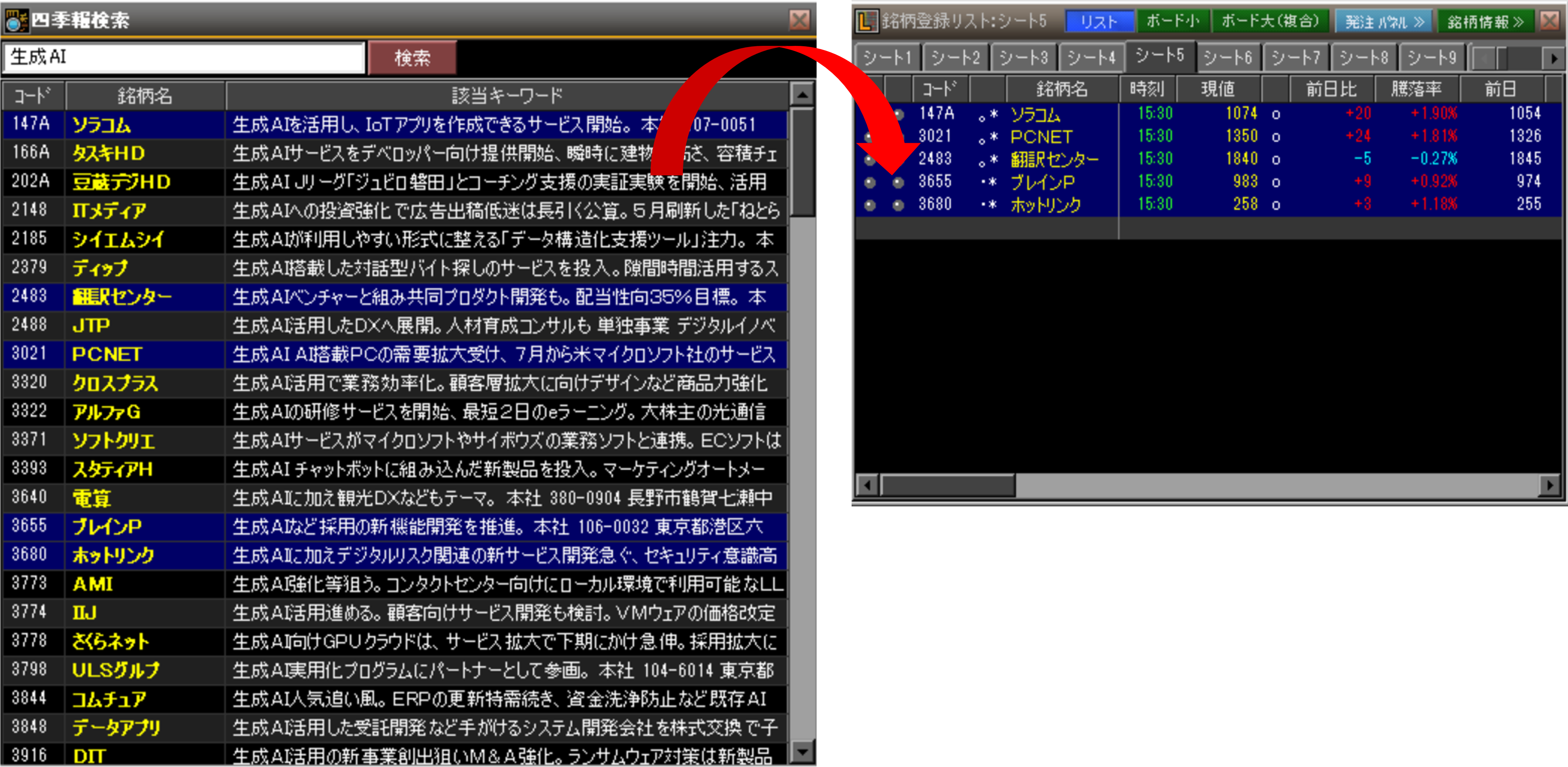Select the シート6 tab

pyautogui.click(x=1228, y=58)
